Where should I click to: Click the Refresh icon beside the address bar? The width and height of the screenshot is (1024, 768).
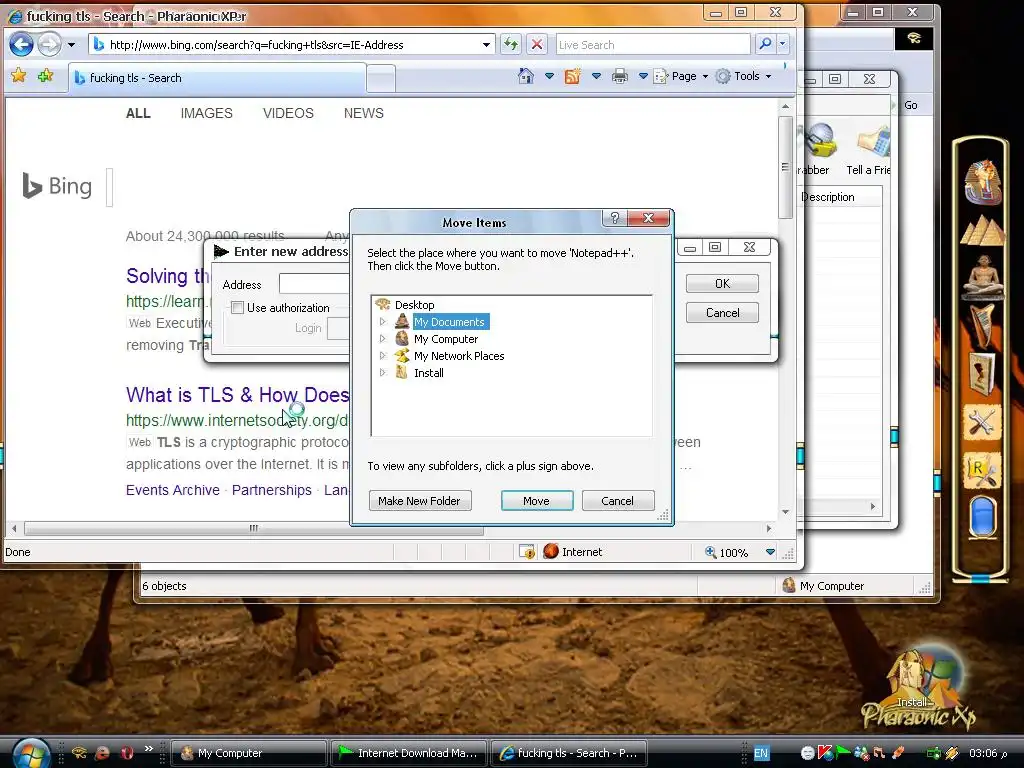tap(511, 44)
